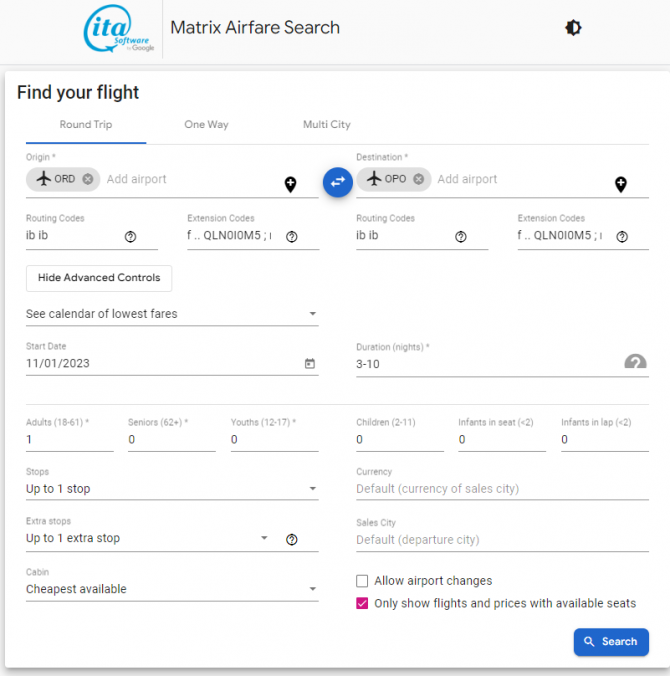Screen dimensions: 670x676
Task: Open nearby airports map pin for Origin
Action: pyautogui.click(x=291, y=184)
